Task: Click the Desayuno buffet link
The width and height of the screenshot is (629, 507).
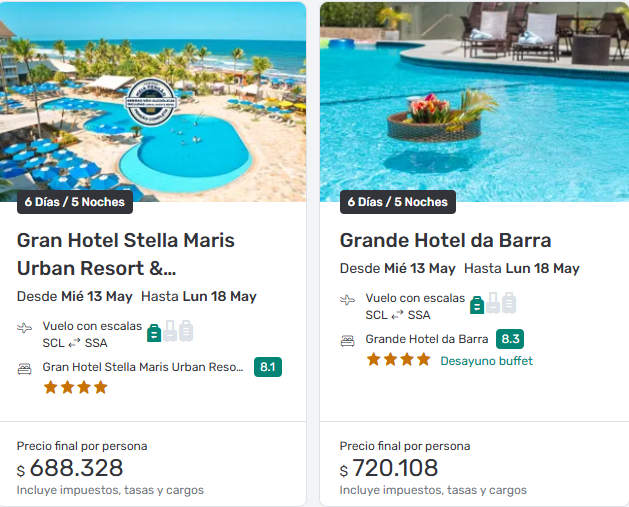Action: point(486,361)
